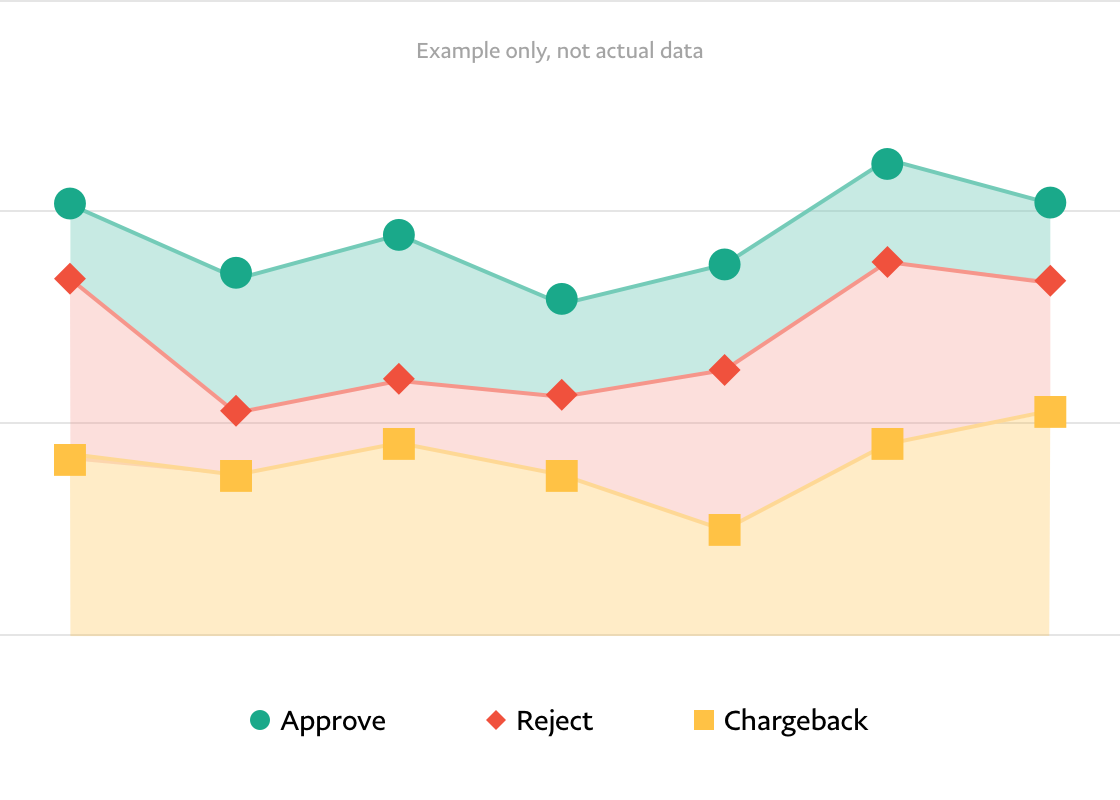The image size is (1120, 800).
Task: Pick the third Chargeback square data point
Action: tap(399, 443)
